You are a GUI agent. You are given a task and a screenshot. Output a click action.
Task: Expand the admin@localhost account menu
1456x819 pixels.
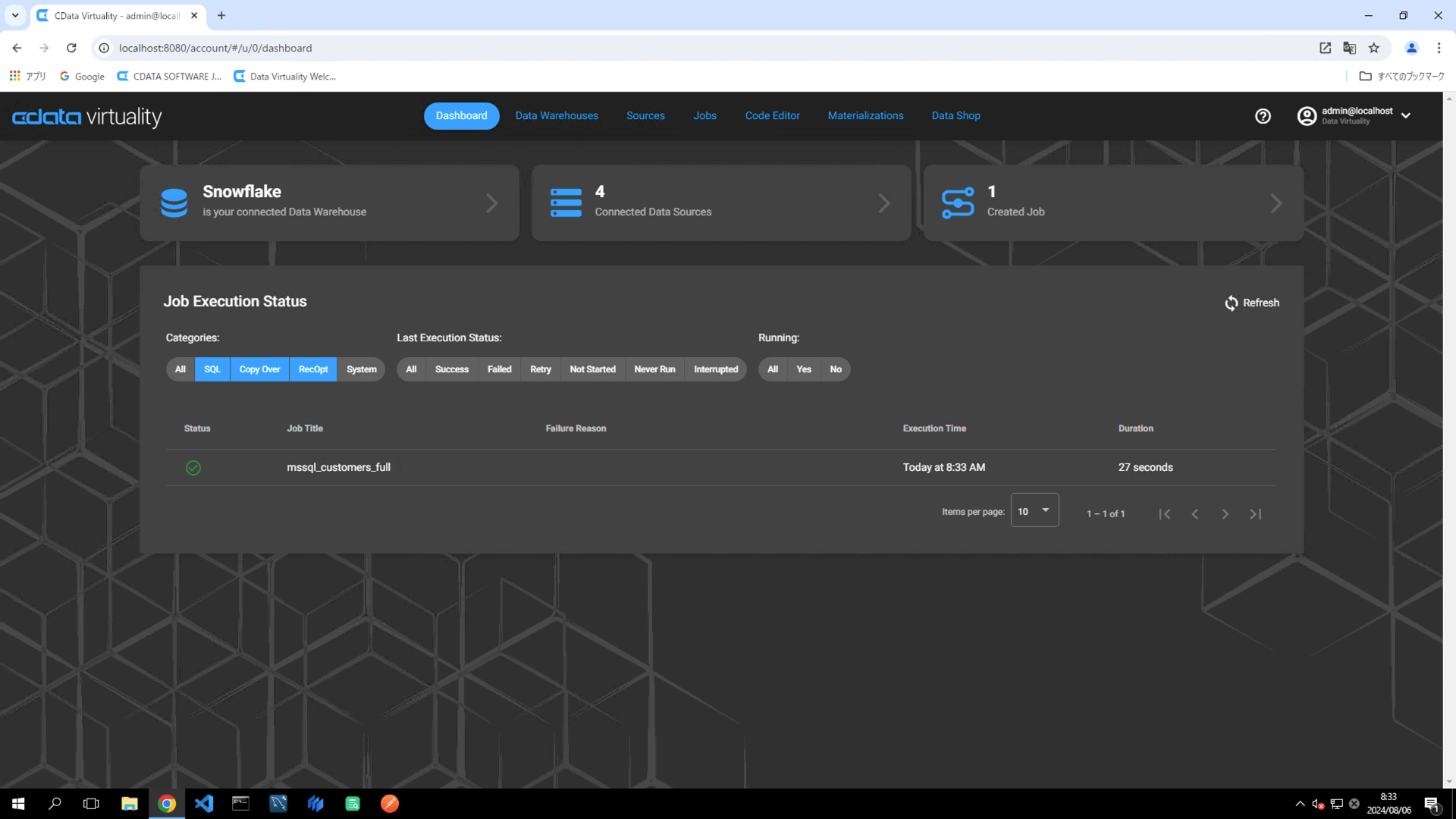click(1405, 116)
